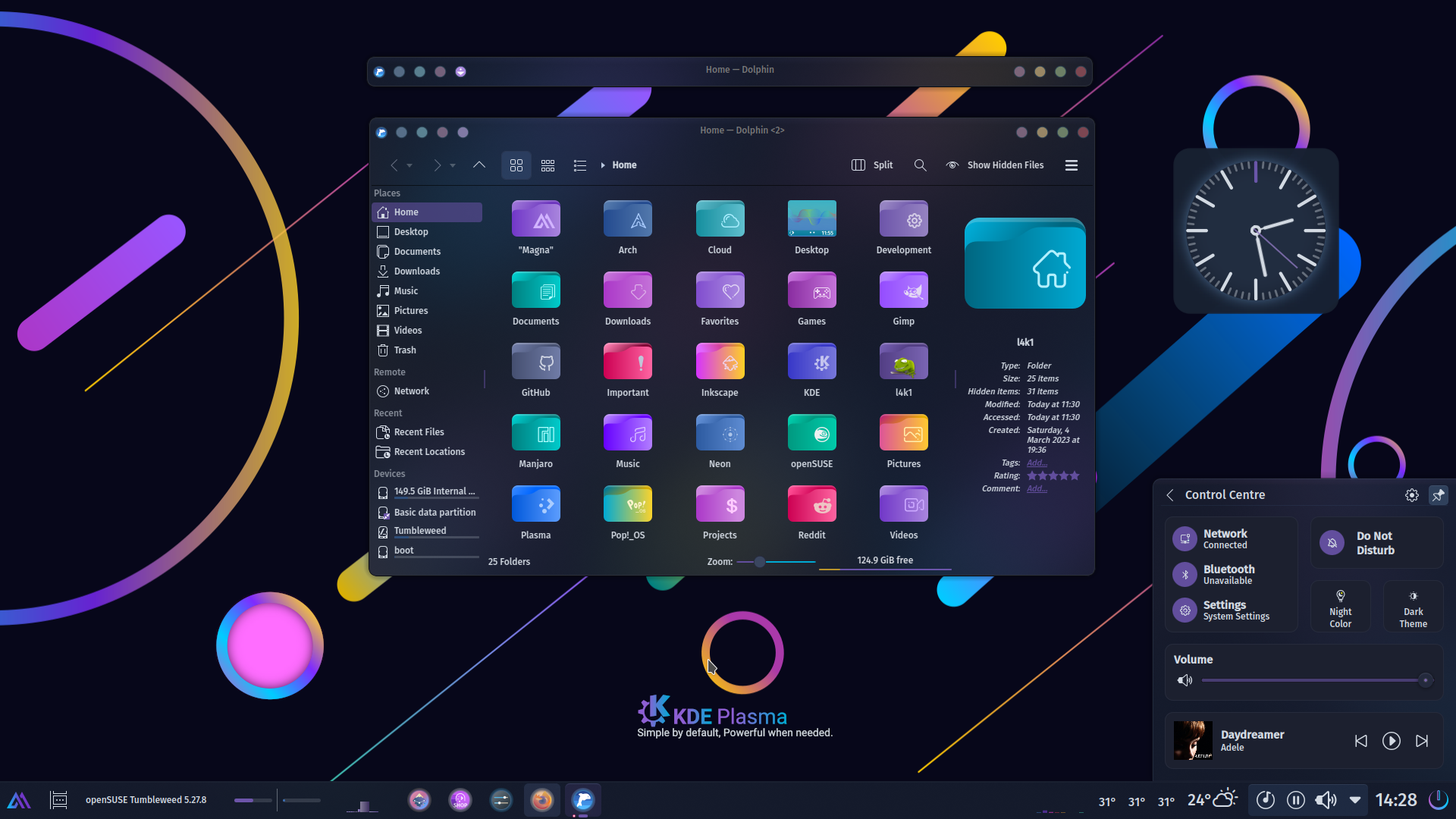Open the Inkscape folder
Image resolution: width=1456 pixels, height=819 pixels.
point(720,362)
